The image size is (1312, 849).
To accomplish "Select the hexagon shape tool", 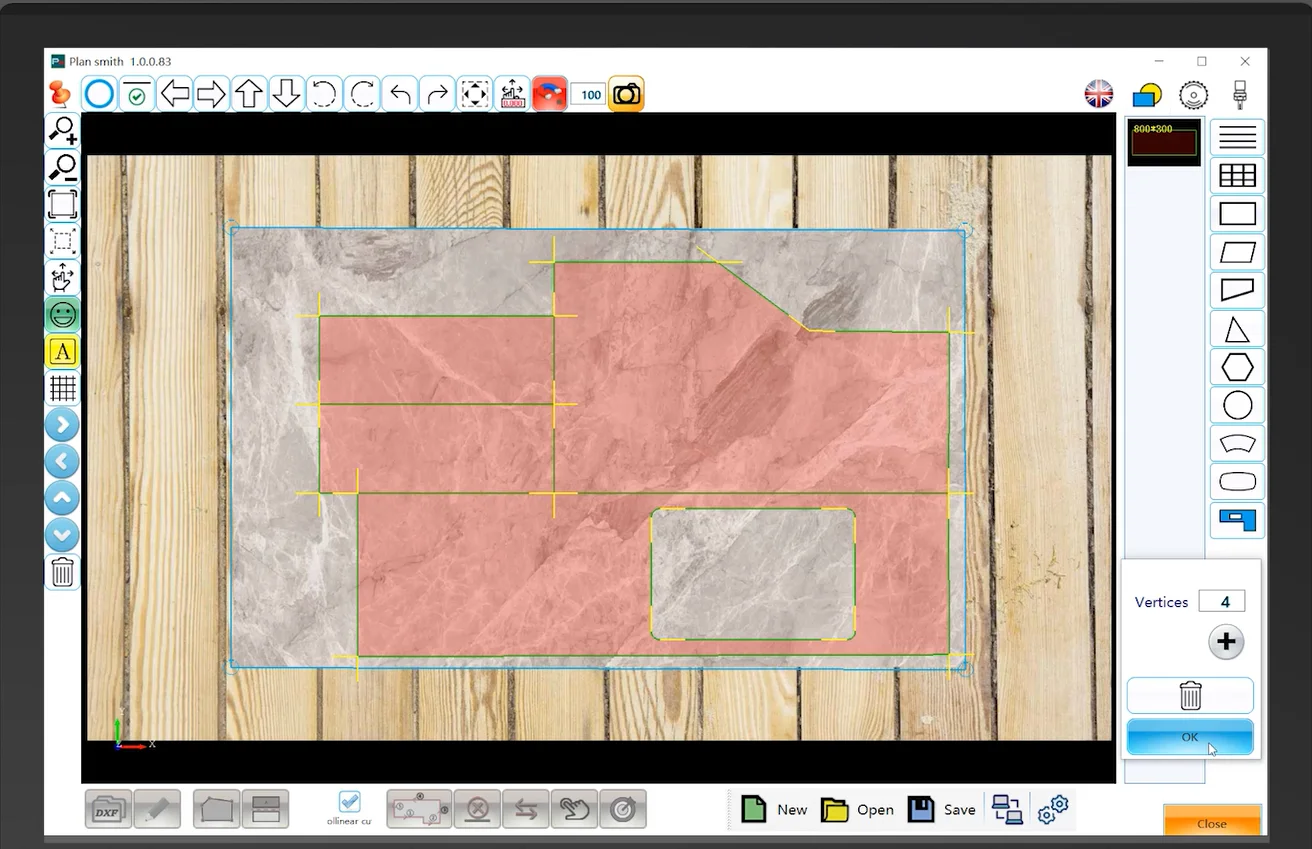I will pos(1237,367).
